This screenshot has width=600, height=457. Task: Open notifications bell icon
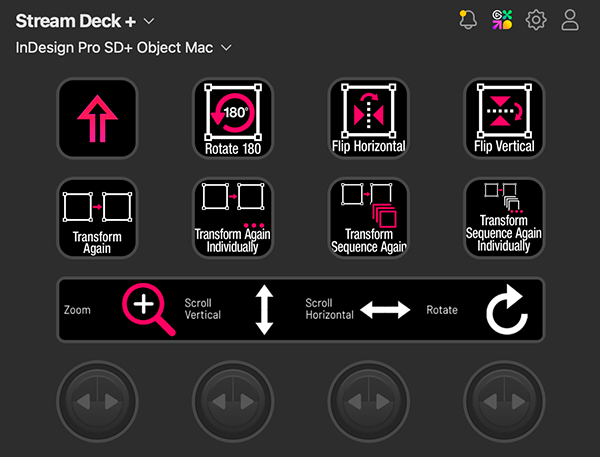(x=468, y=20)
